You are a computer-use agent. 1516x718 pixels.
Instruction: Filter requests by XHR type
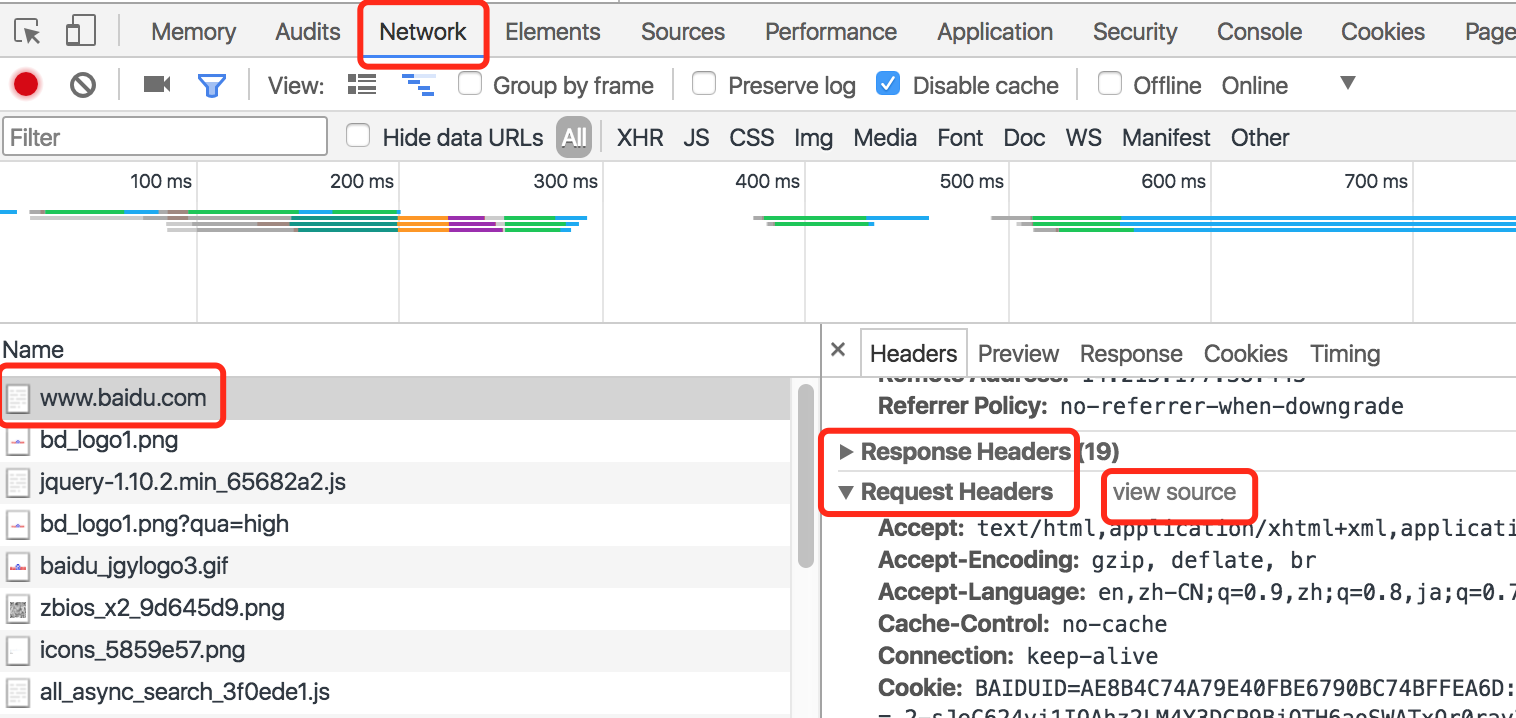pyautogui.click(x=640, y=138)
